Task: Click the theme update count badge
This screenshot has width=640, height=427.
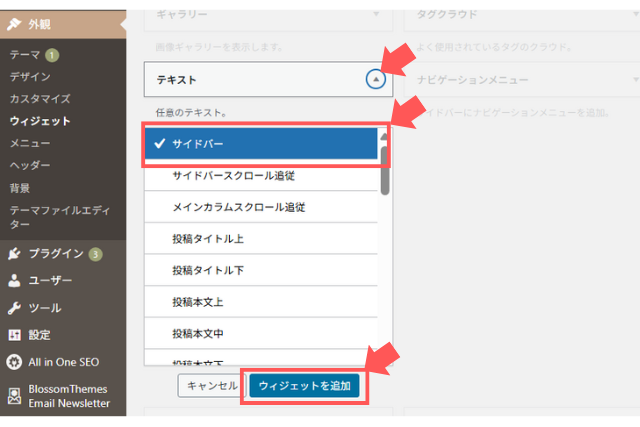Action: click(x=51, y=55)
